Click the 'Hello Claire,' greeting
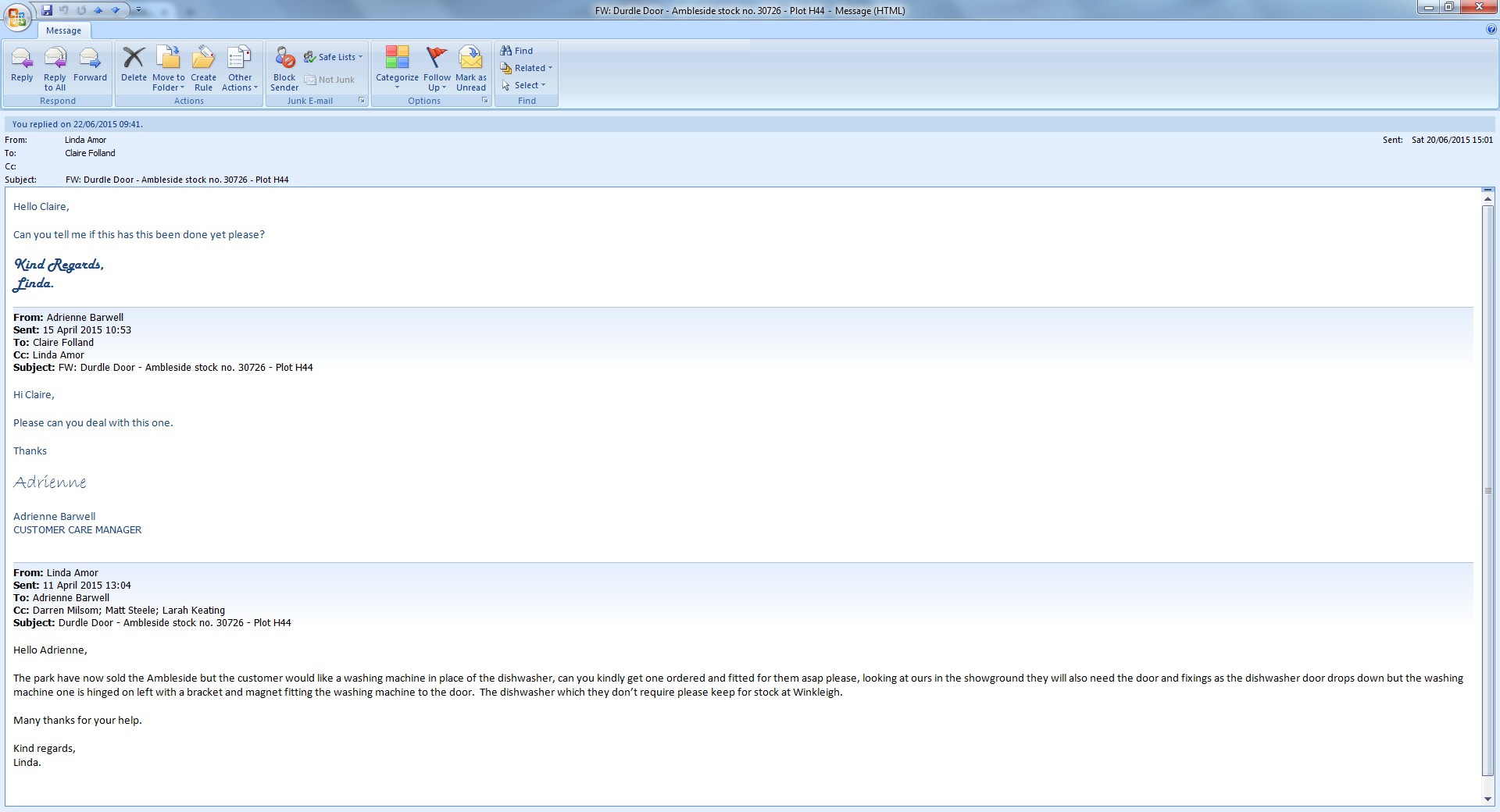Viewport: 1500px width, 812px height. [41, 207]
